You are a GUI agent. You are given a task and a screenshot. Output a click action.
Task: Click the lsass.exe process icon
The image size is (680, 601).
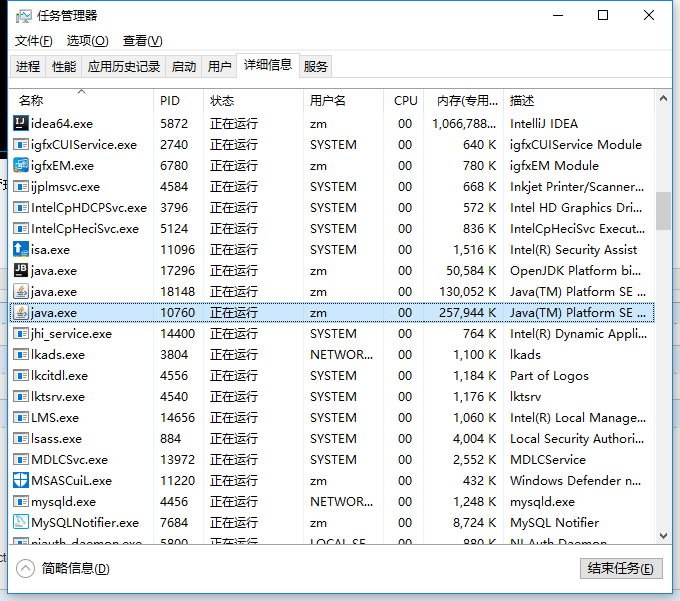pos(21,438)
